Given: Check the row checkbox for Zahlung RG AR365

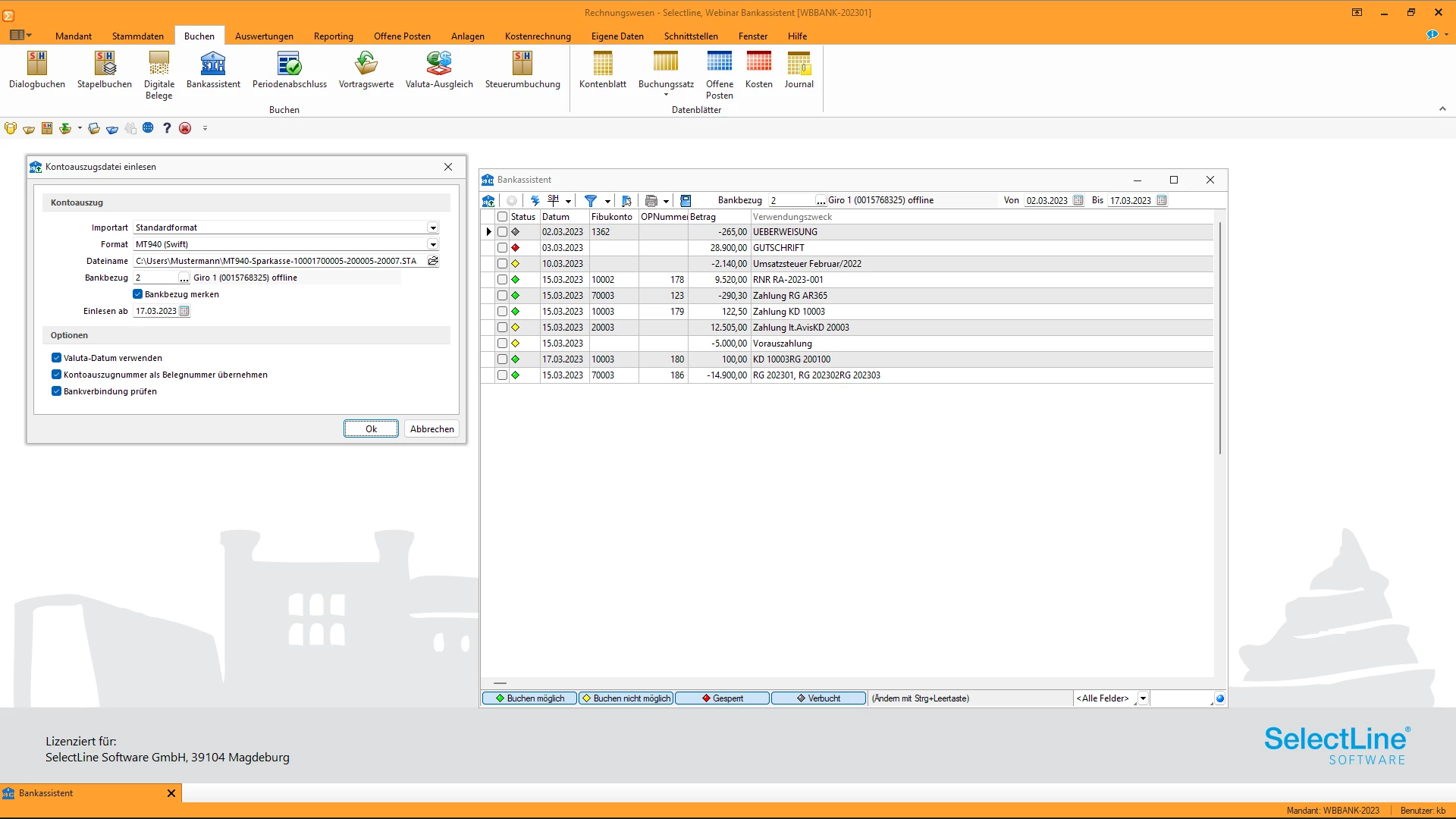Looking at the screenshot, I should click(502, 296).
